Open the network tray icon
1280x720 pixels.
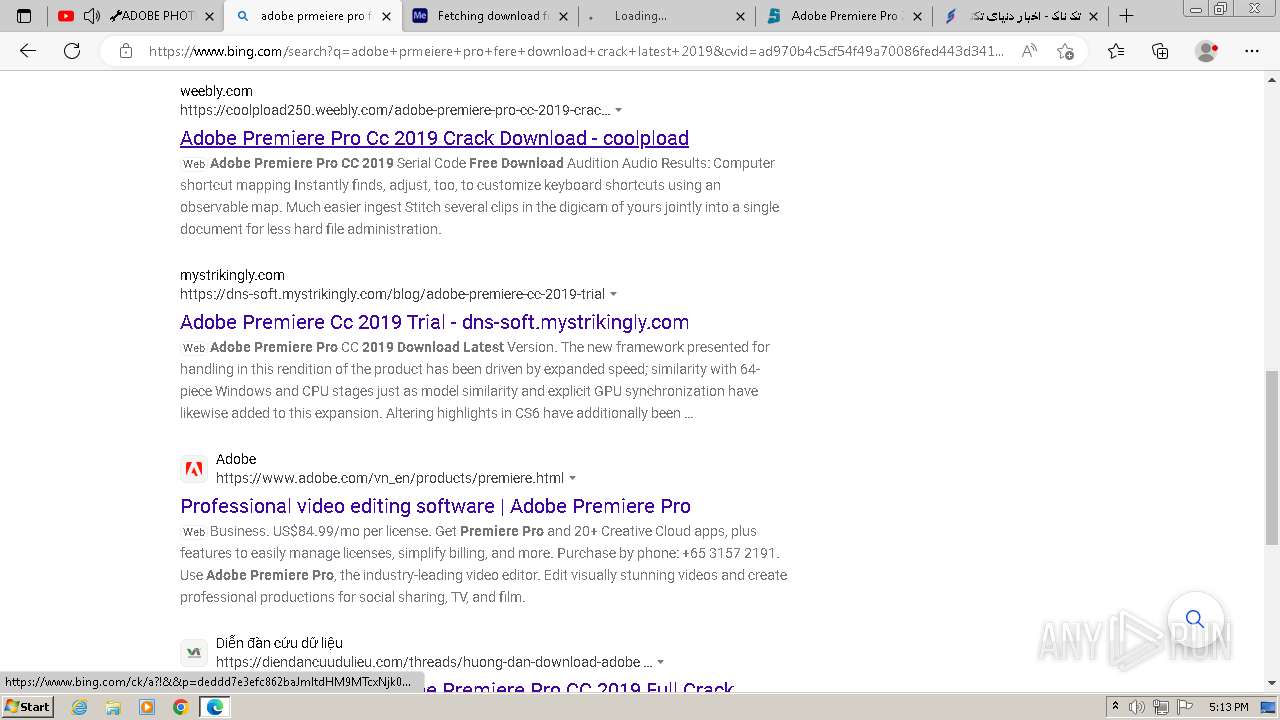click(x=1161, y=707)
